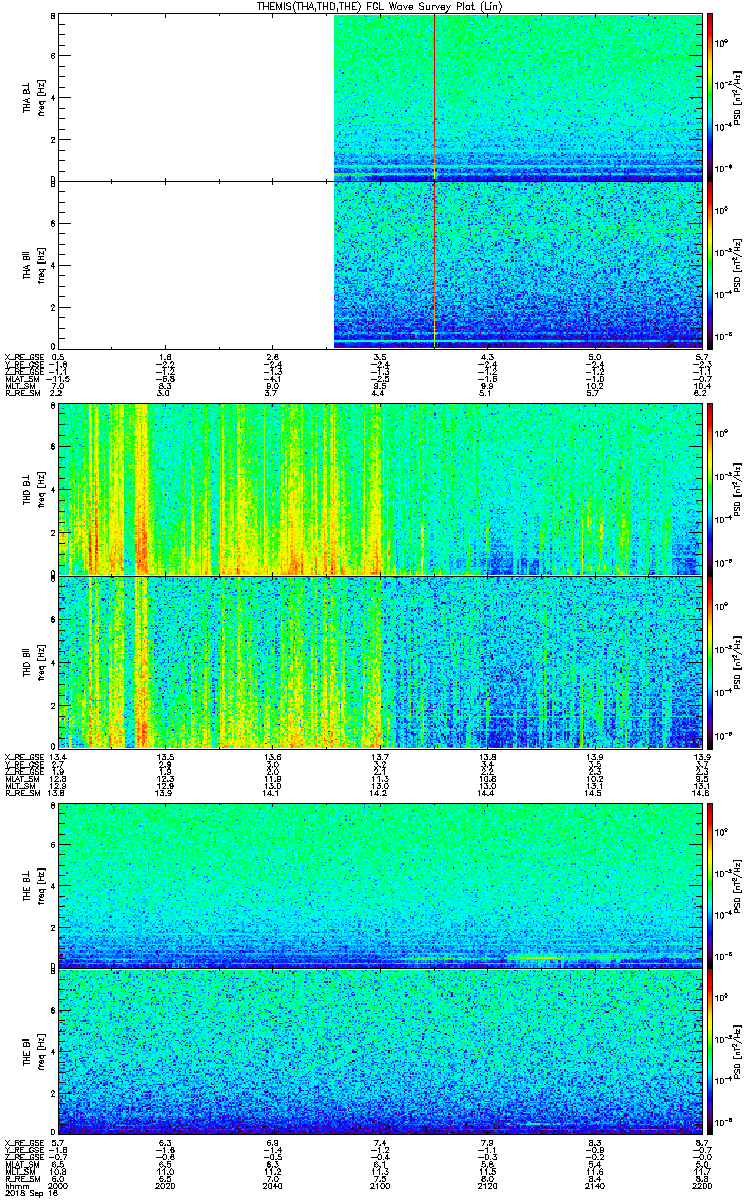750x1200 pixels.
Task: Click inside the THD BL spectrogram panel
Action: point(380,489)
